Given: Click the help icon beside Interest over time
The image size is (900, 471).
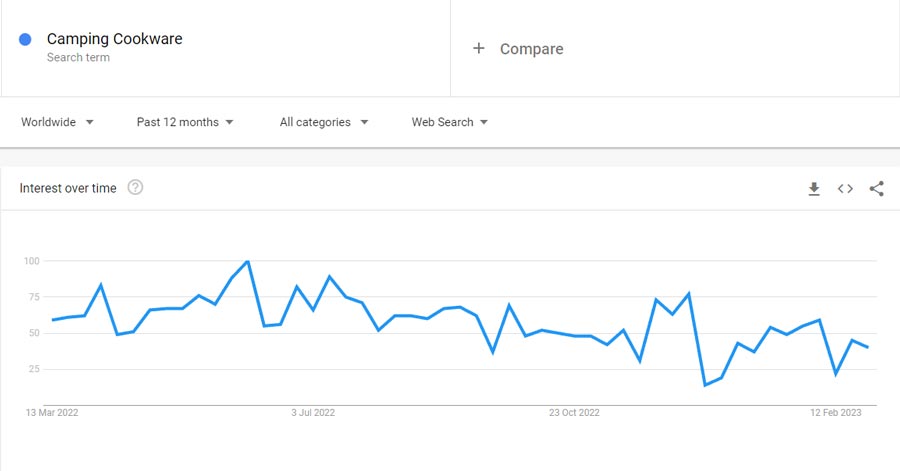Looking at the screenshot, I should coord(135,187).
